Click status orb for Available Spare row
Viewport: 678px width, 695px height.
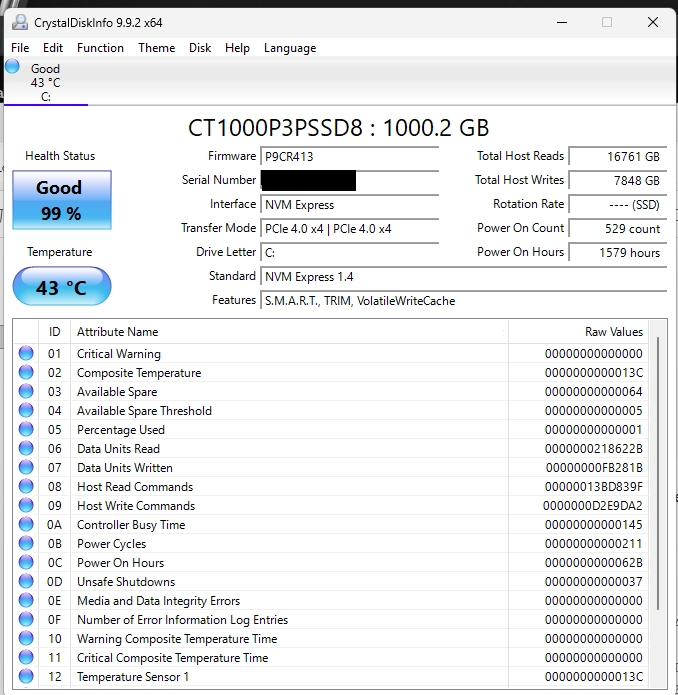(x=26, y=391)
